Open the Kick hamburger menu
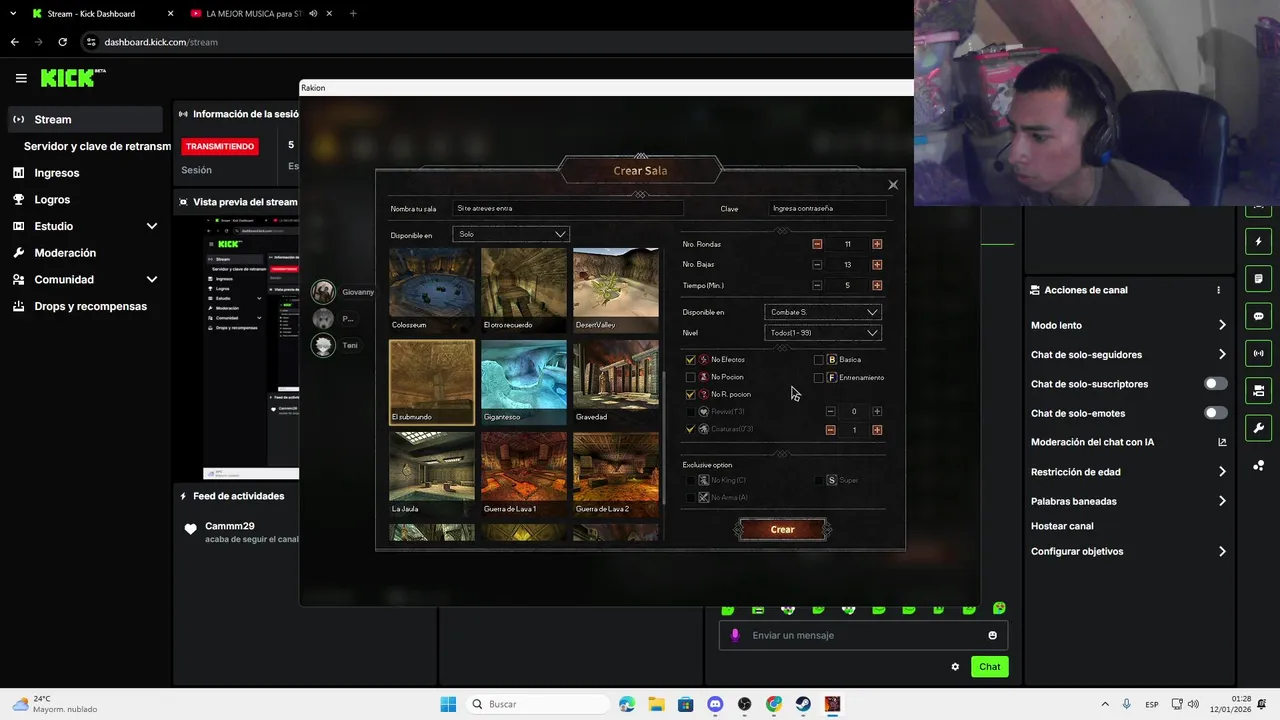 (x=21, y=78)
